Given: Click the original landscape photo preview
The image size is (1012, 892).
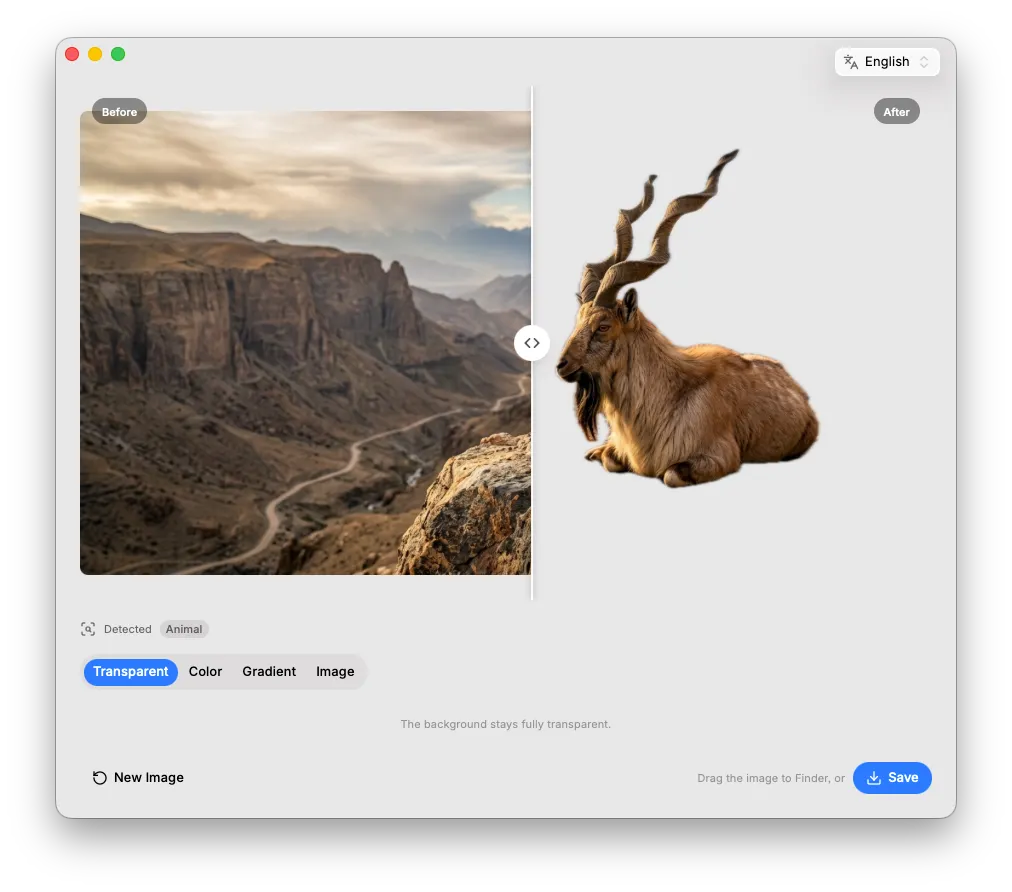Looking at the screenshot, I should (305, 343).
